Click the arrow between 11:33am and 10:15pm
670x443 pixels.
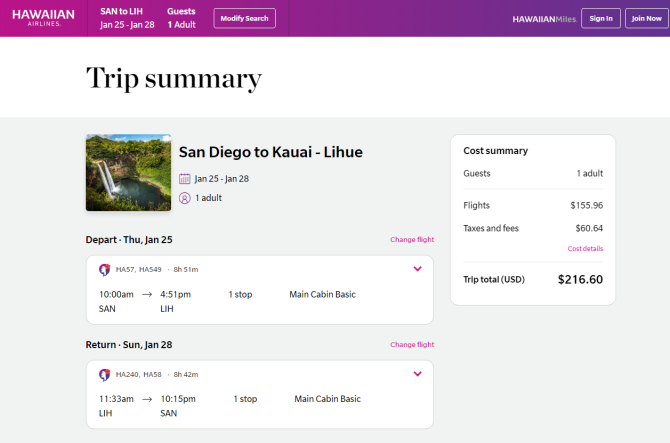coord(147,399)
